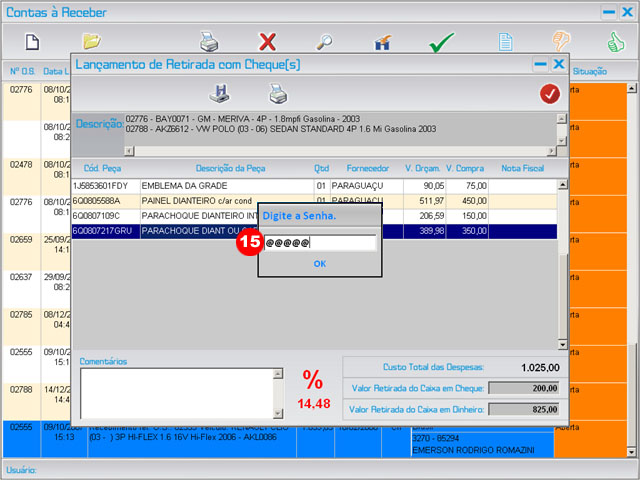The height and width of the screenshot is (480, 640).
Task: Click the printer icon in Lançamento dialog
Action: click(x=278, y=93)
